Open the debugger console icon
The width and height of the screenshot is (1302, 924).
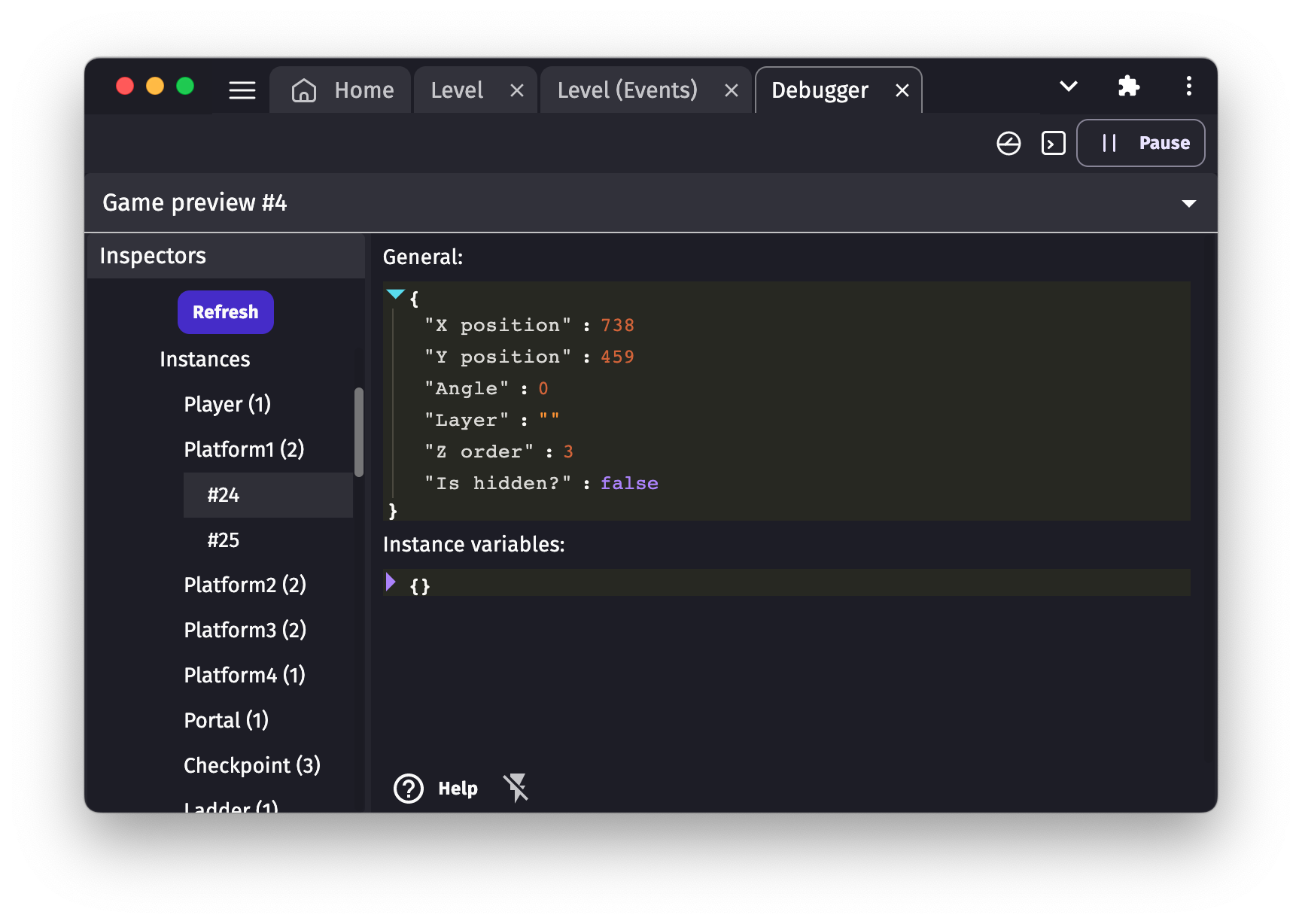pyautogui.click(x=1053, y=143)
